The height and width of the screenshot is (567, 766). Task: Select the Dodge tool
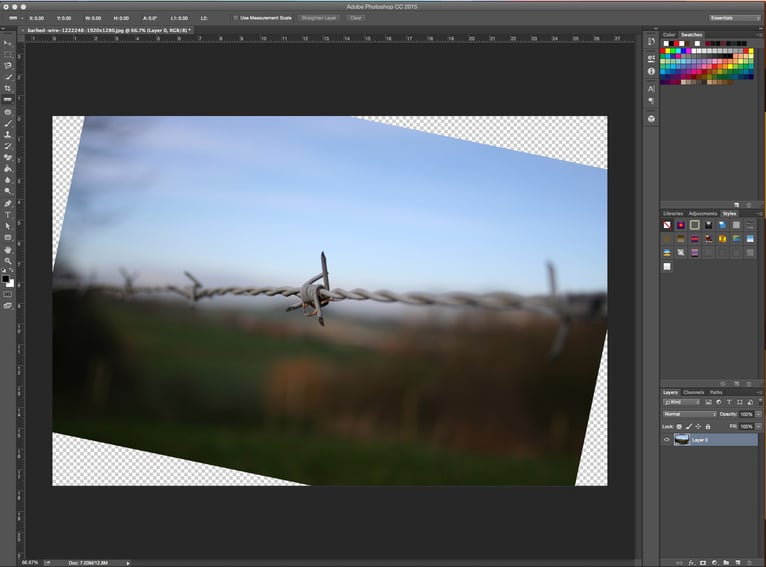tap(8, 191)
